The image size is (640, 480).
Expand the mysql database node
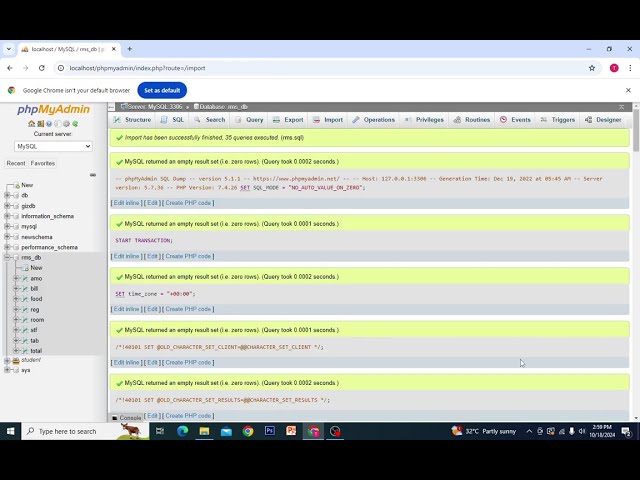pos(7,226)
